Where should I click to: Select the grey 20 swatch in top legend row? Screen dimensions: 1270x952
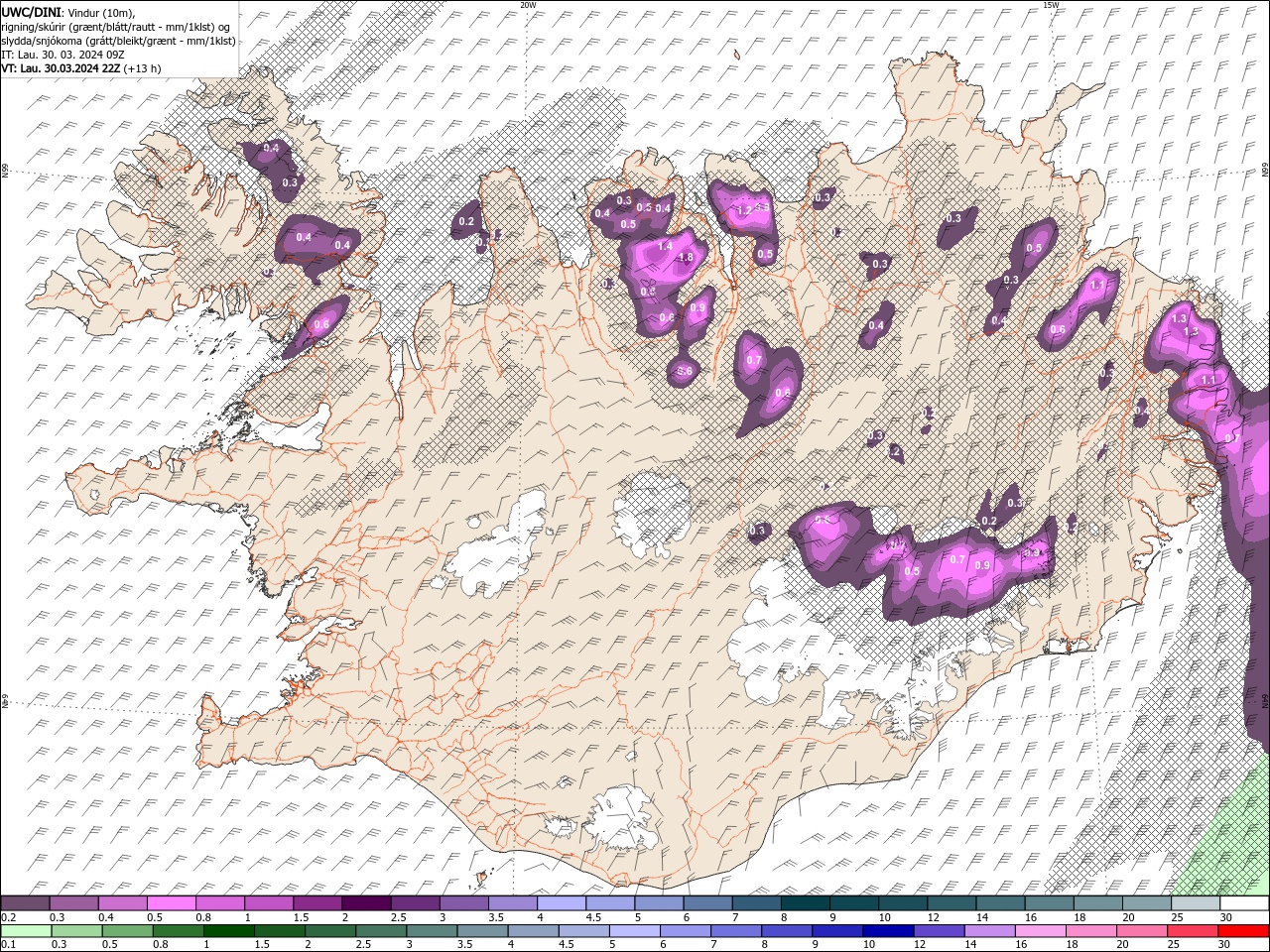[1146, 903]
